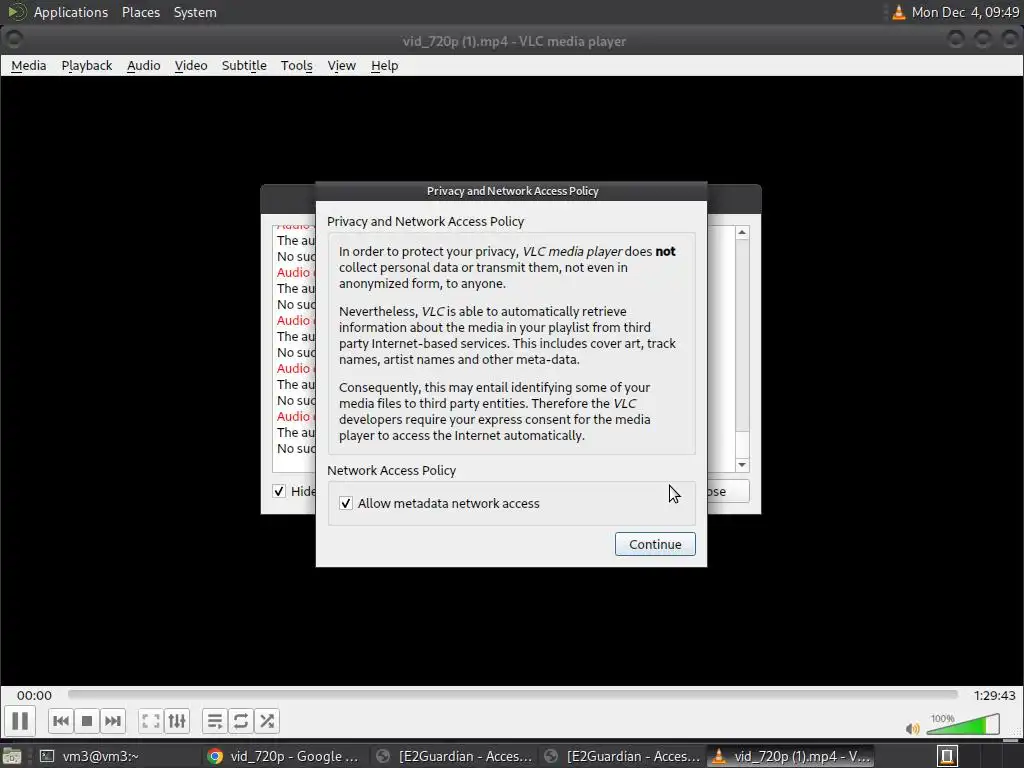This screenshot has height=768, width=1024.
Task: Open the Video menu
Action: click(191, 65)
